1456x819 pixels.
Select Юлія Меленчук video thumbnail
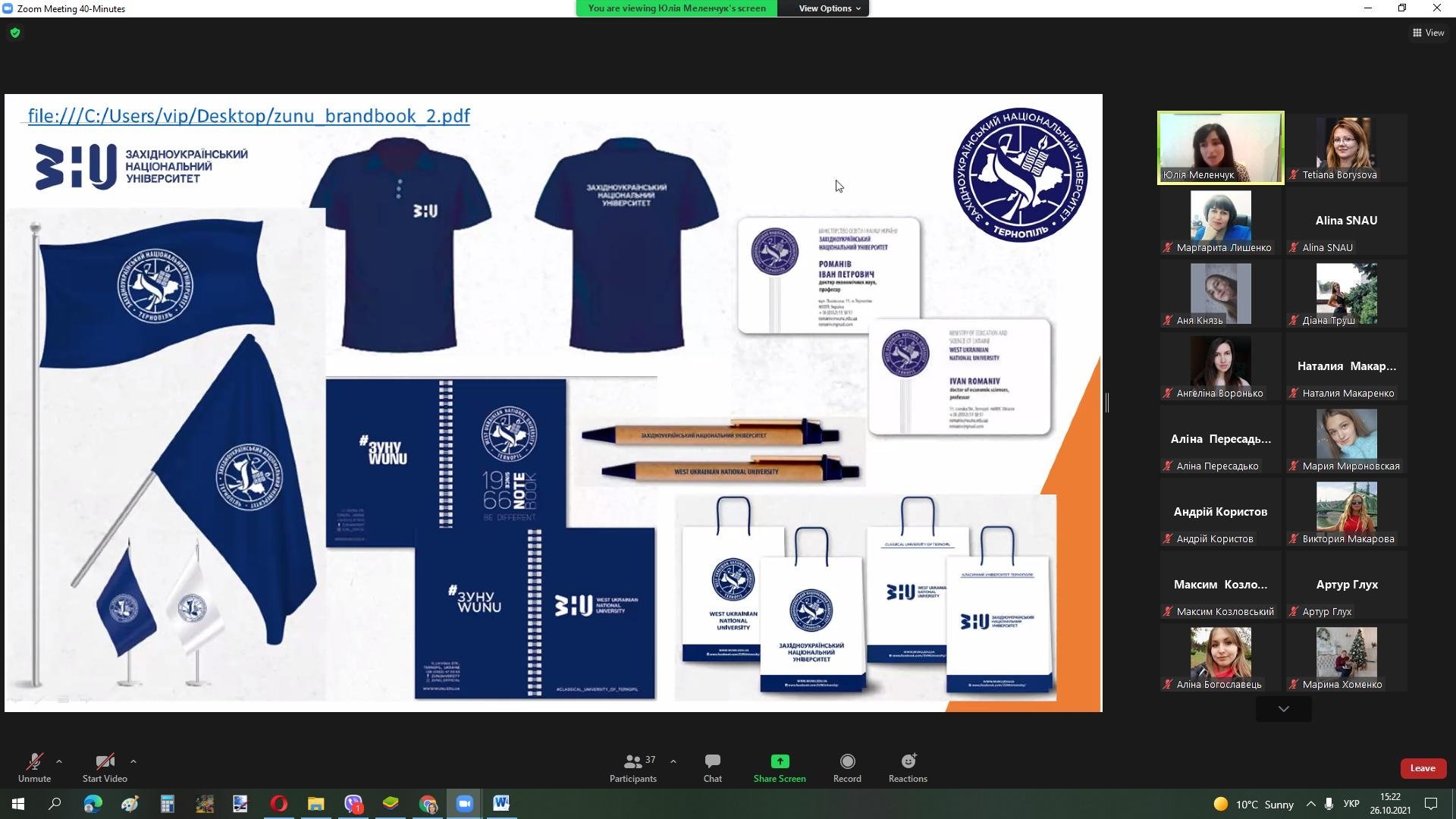click(x=1220, y=148)
